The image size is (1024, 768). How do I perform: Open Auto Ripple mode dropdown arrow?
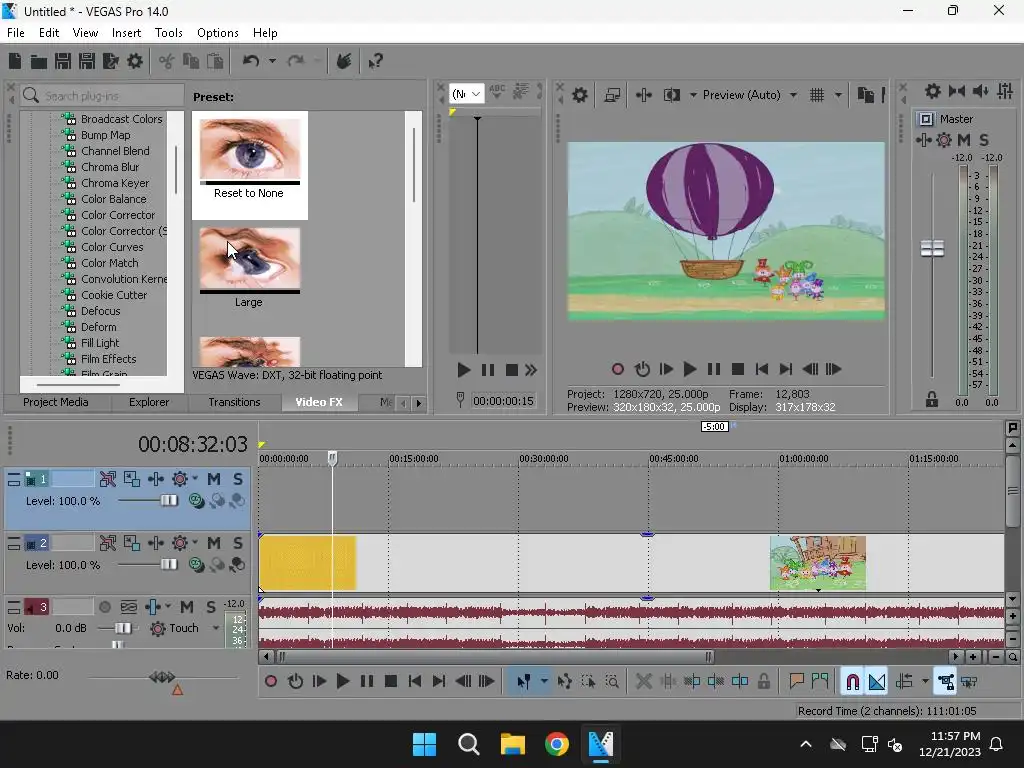(x=925, y=682)
